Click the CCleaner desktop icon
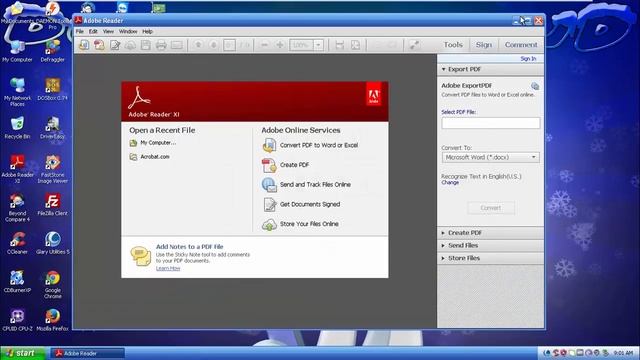The height and width of the screenshot is (360, 640). (x=17, y=243)
